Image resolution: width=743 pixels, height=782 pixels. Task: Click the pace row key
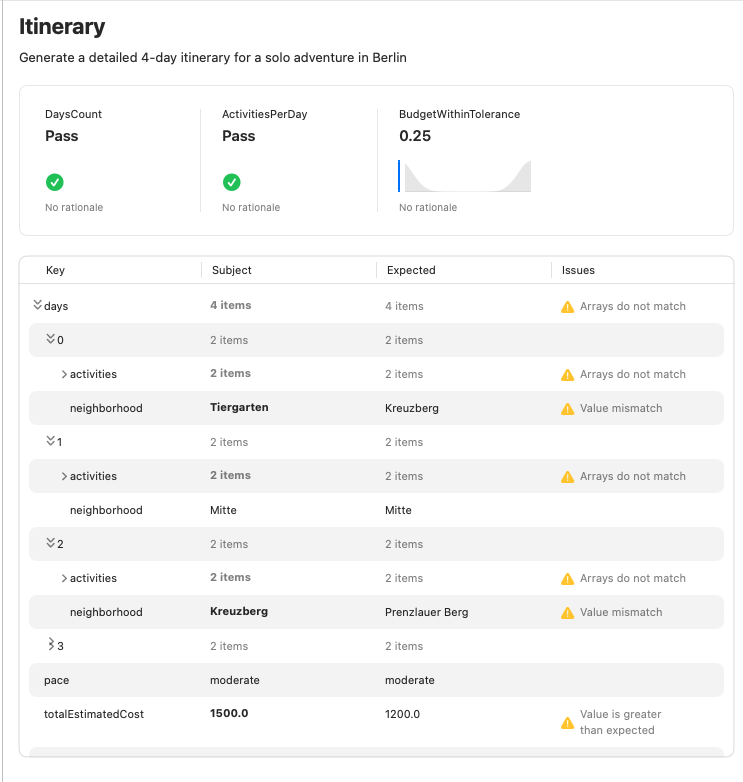coord(56,680)
